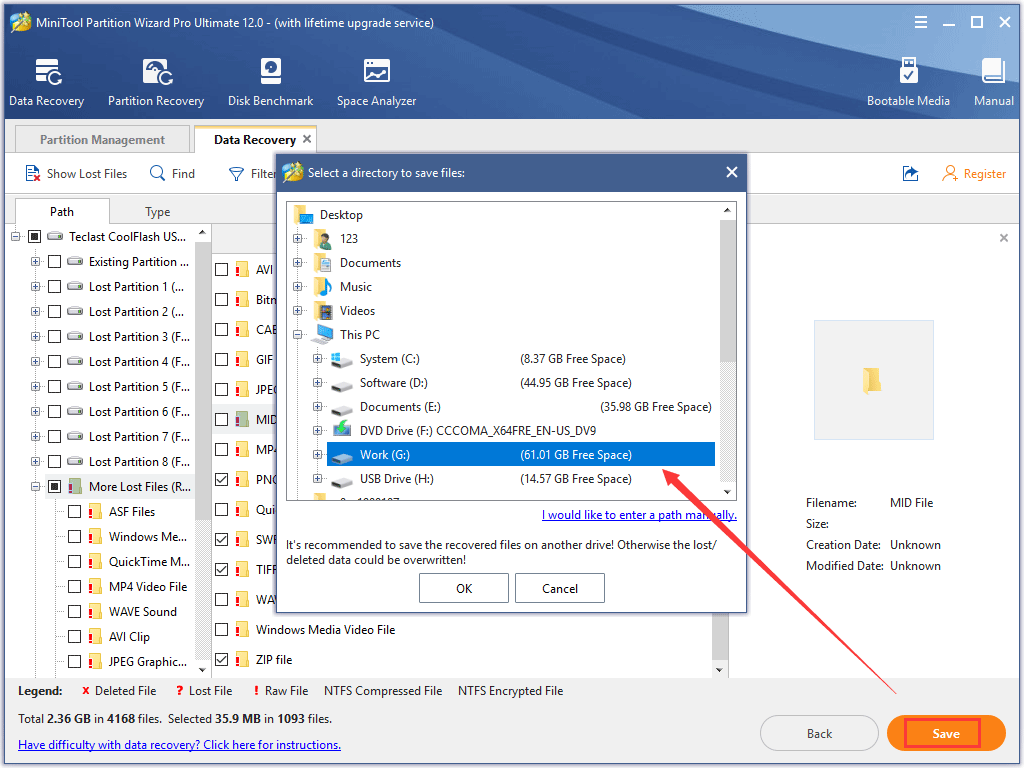Select the Videos folder
The width and height of the screenshot is (1024, 768).
tap(357, 311)
